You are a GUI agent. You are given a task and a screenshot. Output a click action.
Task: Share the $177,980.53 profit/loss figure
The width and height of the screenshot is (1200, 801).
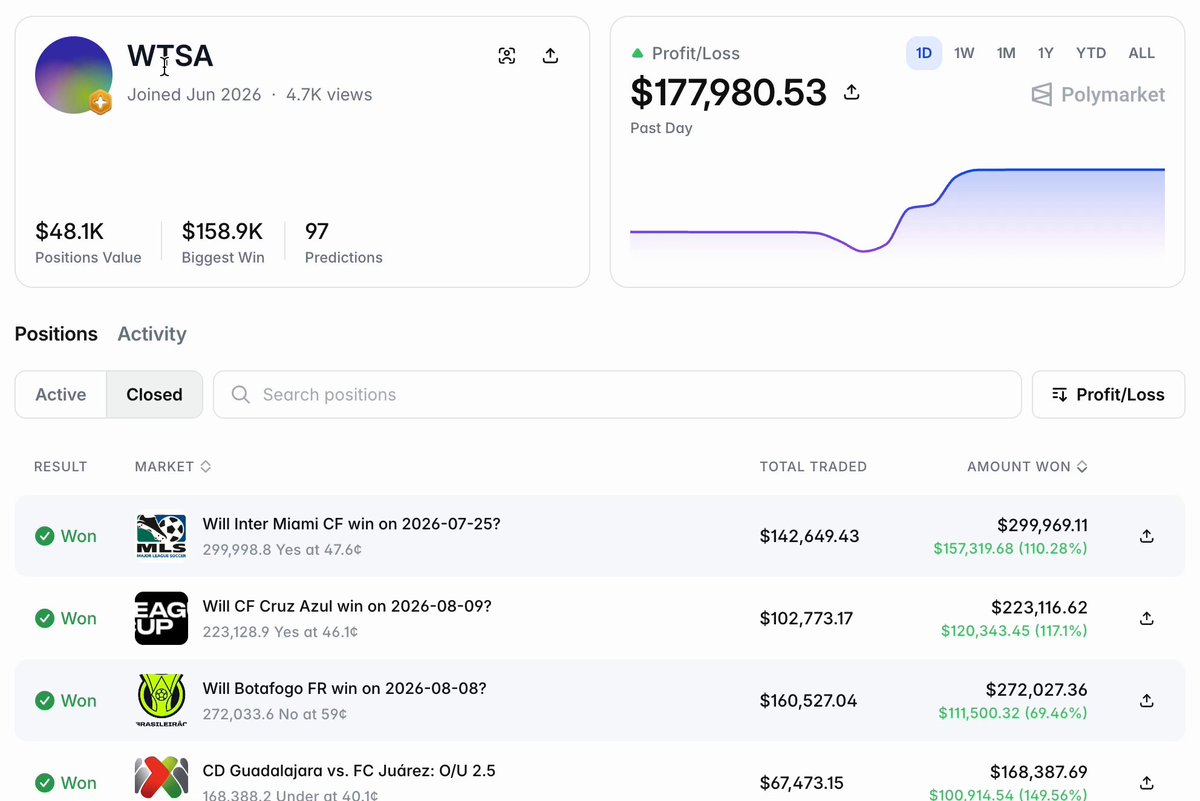tap(852, 92)
